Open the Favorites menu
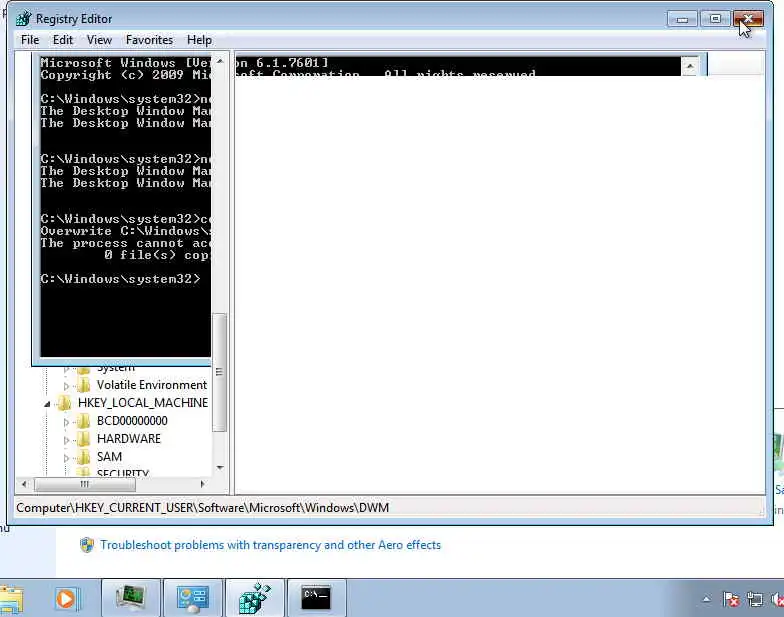Image resolution: width=784 pixels, height=617 pixels. pyautogui.click(x=149, y=40)
